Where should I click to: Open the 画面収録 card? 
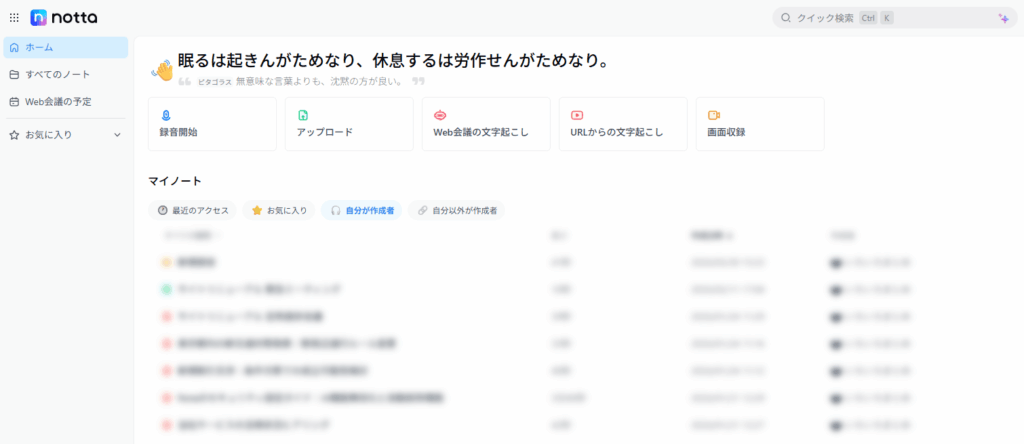click(x=760, y=124)
